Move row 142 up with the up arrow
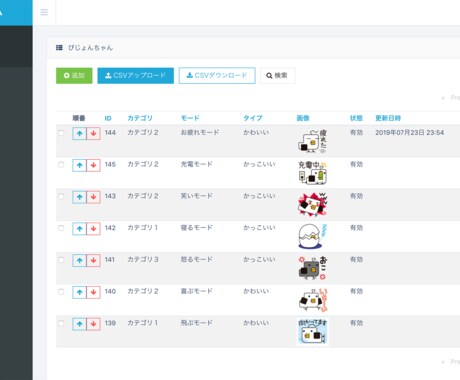This screenshot has height=380, width=460. click(79, 229)
